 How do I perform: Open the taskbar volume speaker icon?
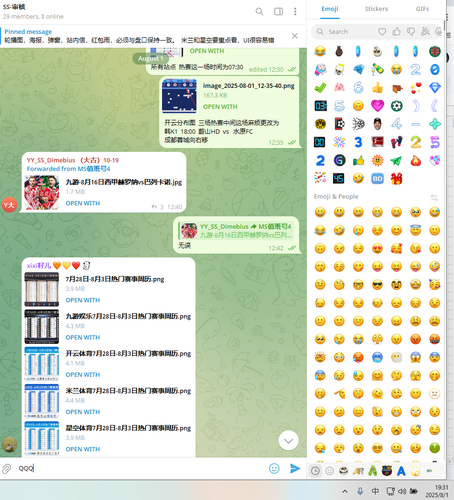pos(402,491)
